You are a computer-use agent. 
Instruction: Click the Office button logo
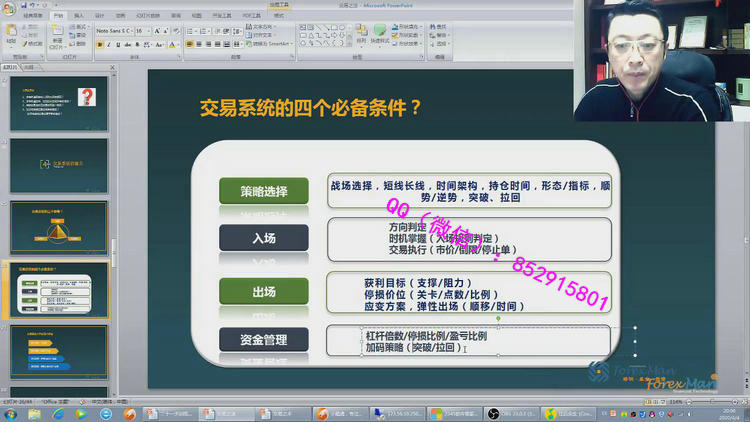[9, 7]
